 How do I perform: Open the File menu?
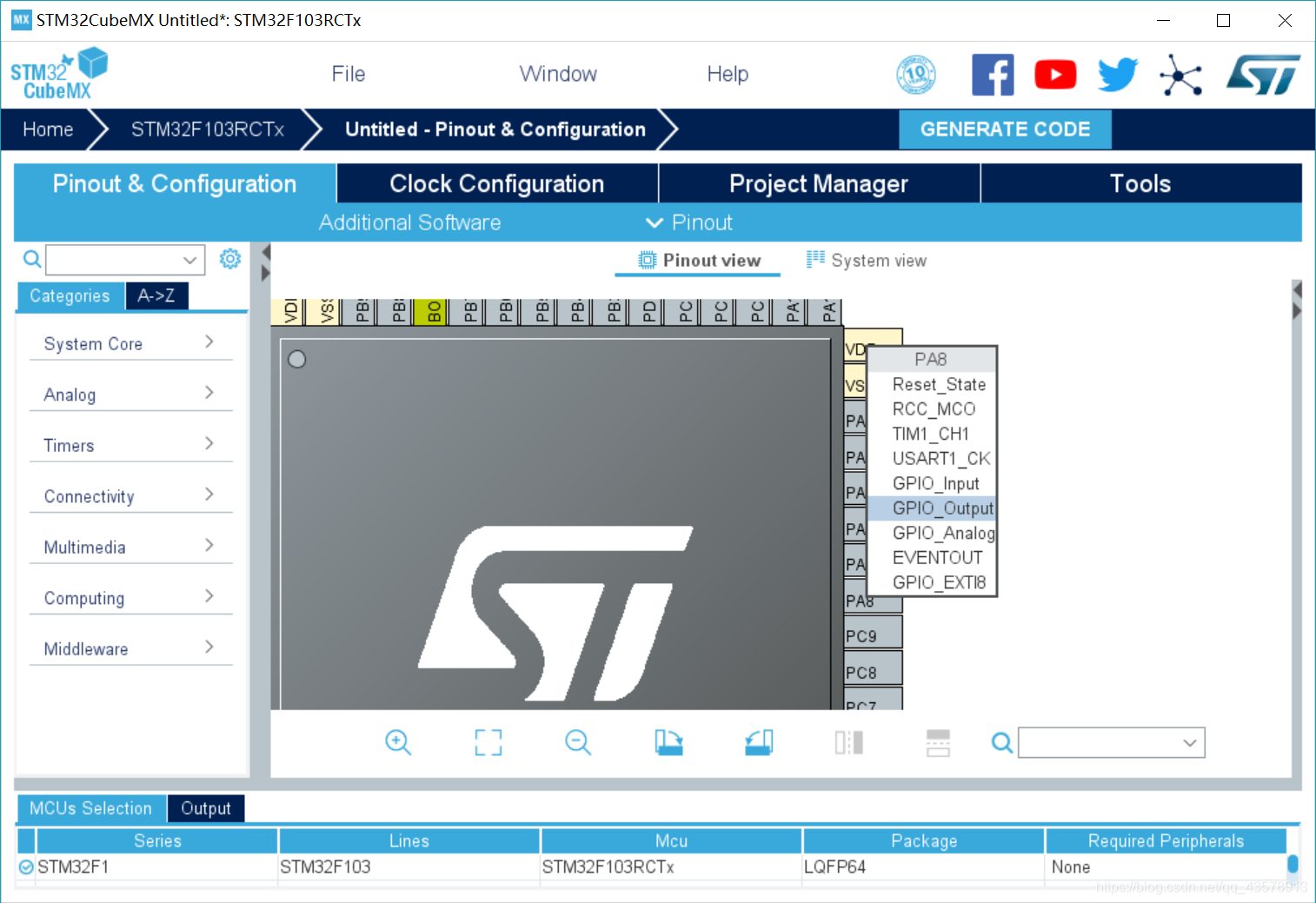349,75
